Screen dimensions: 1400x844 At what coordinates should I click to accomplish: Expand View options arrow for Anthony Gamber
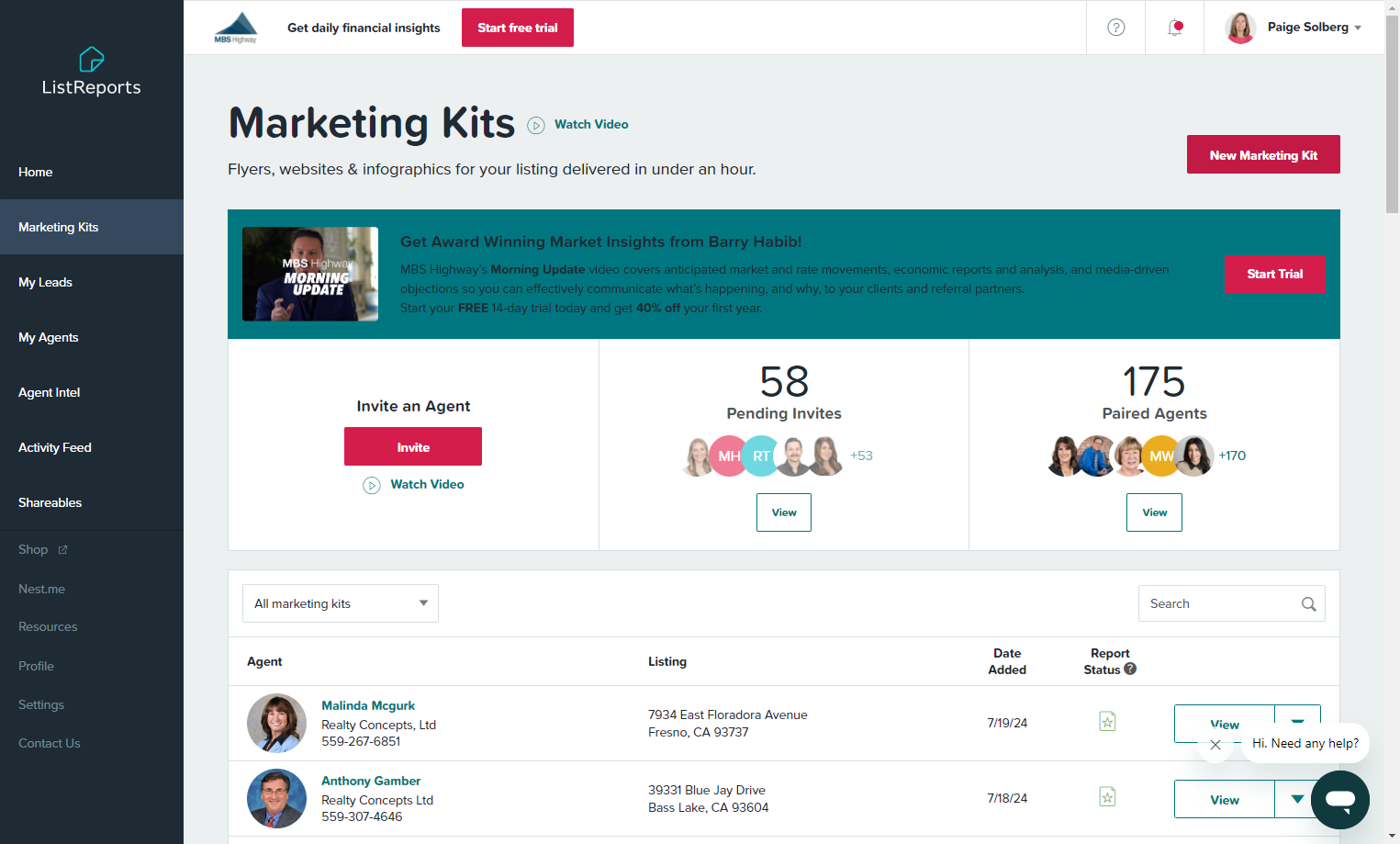coord(1297,799)
